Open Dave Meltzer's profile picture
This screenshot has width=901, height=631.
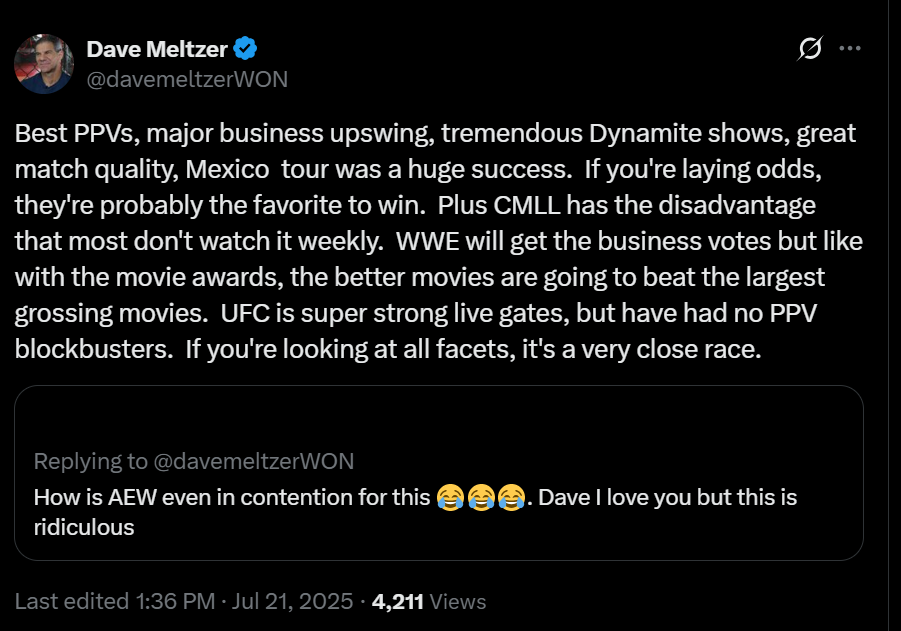(44, 63)
